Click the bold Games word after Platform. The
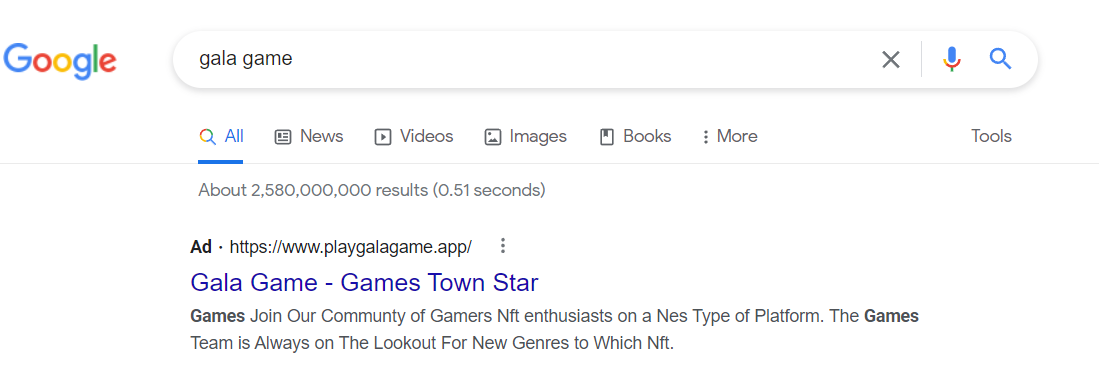Image resolution: width=1099 pixels, height=366 pixels. [x=892, y=316]
